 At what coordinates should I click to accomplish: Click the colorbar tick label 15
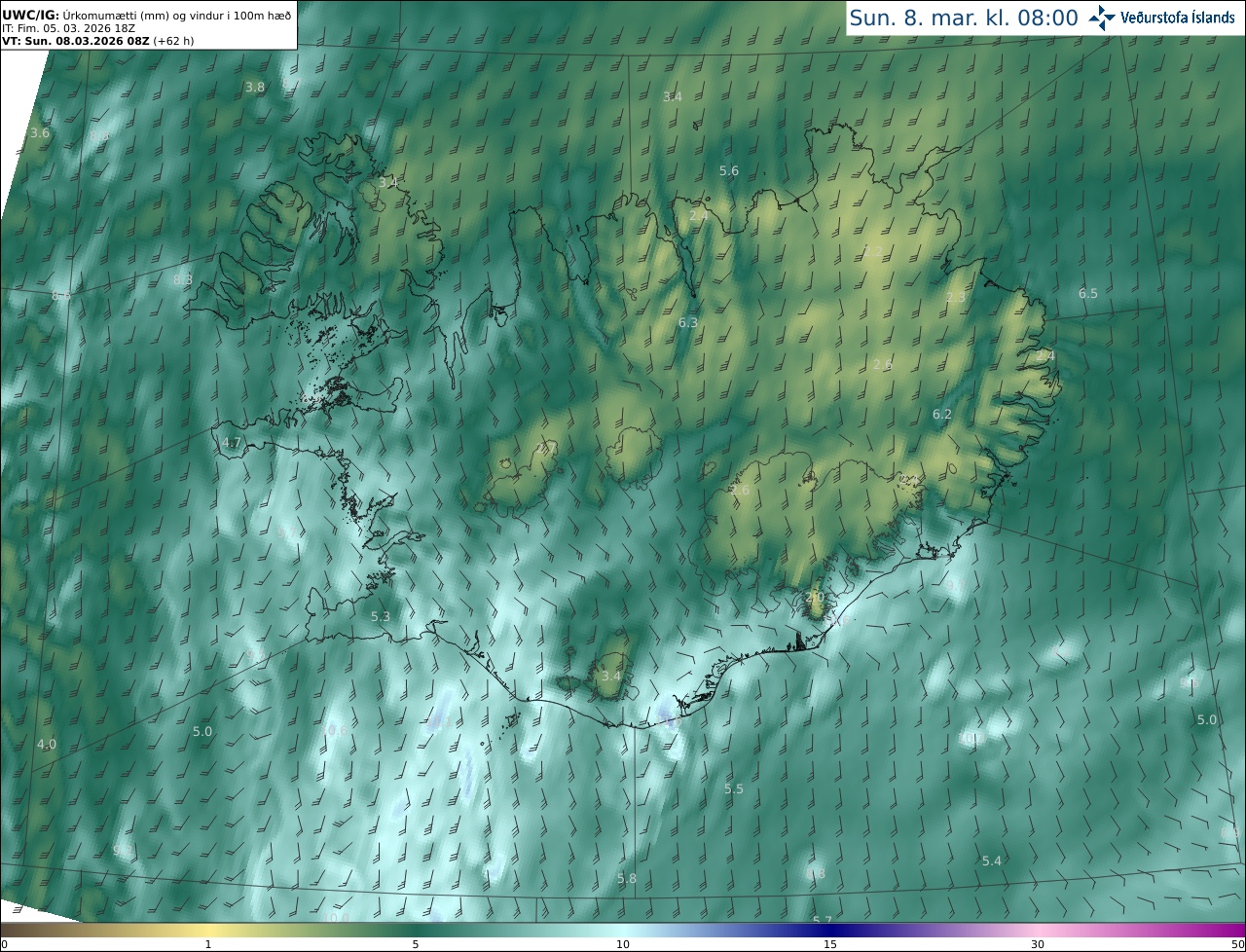coord(830,944)
